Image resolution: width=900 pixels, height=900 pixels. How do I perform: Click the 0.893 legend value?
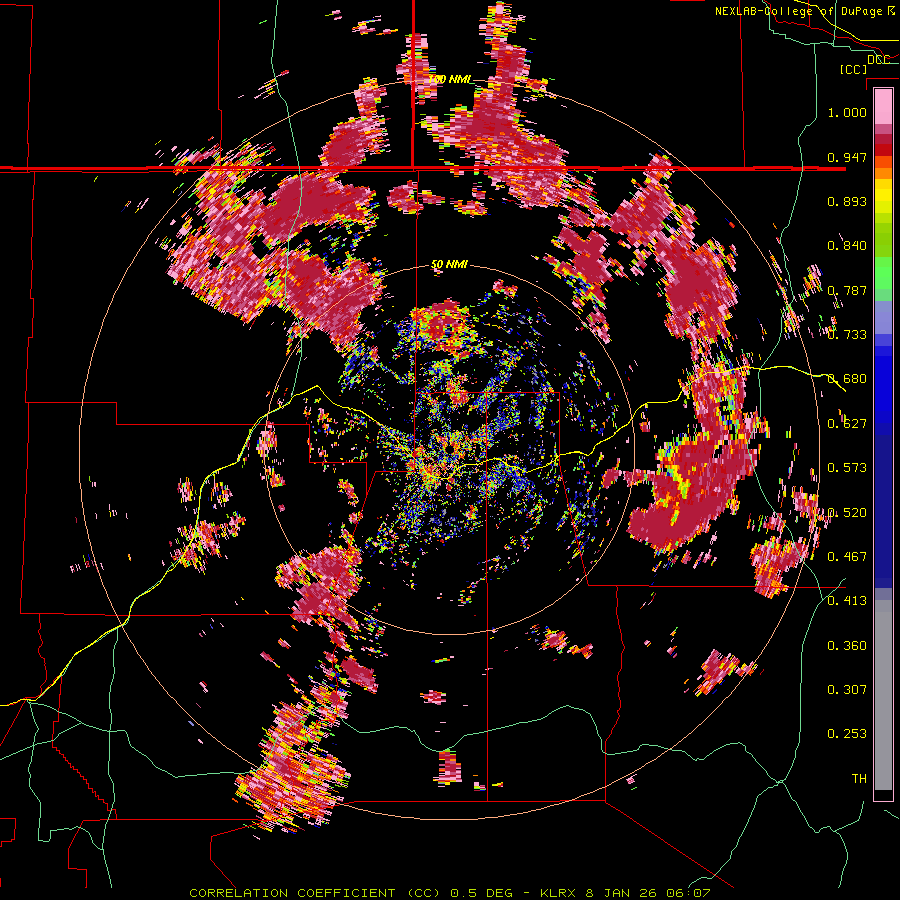tap(847, 201)
